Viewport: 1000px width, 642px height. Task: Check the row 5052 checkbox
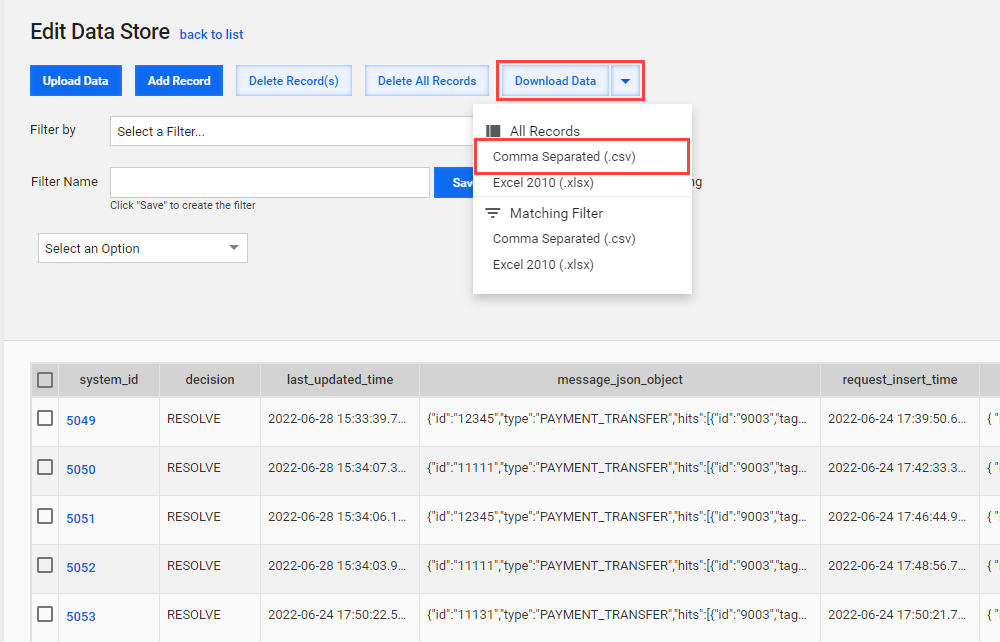(45, 565)
